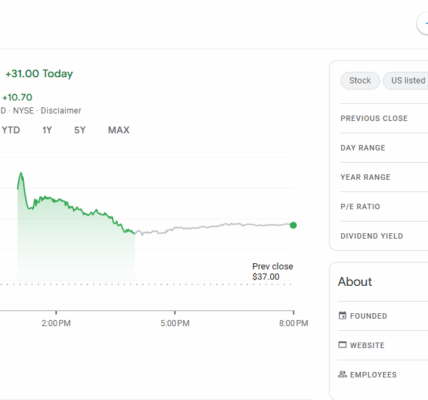Click the US listed tag chip
428x400 pixels.
(406, 81)
